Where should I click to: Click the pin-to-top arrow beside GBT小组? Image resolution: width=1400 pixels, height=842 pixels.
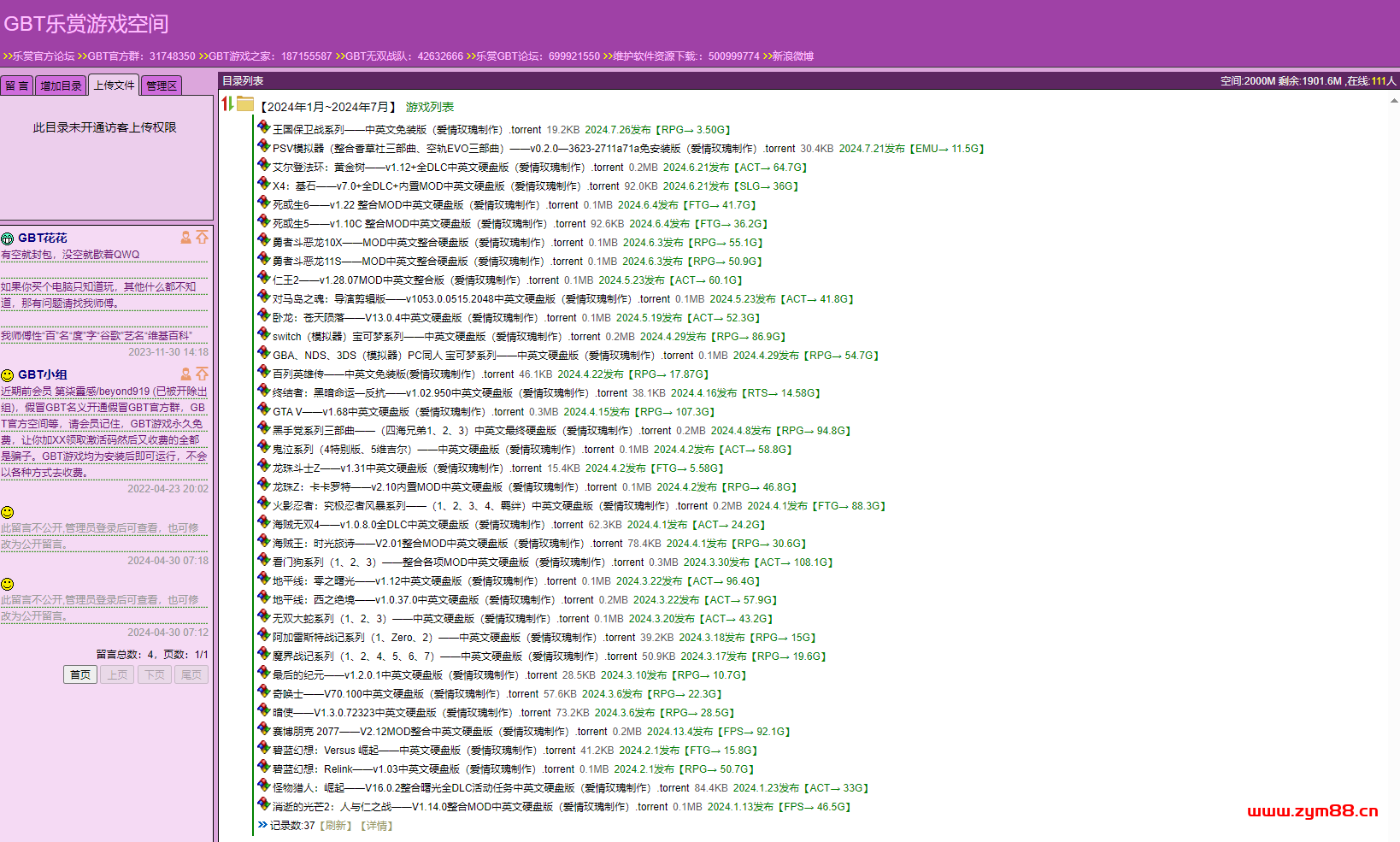[x=202, y=374]
